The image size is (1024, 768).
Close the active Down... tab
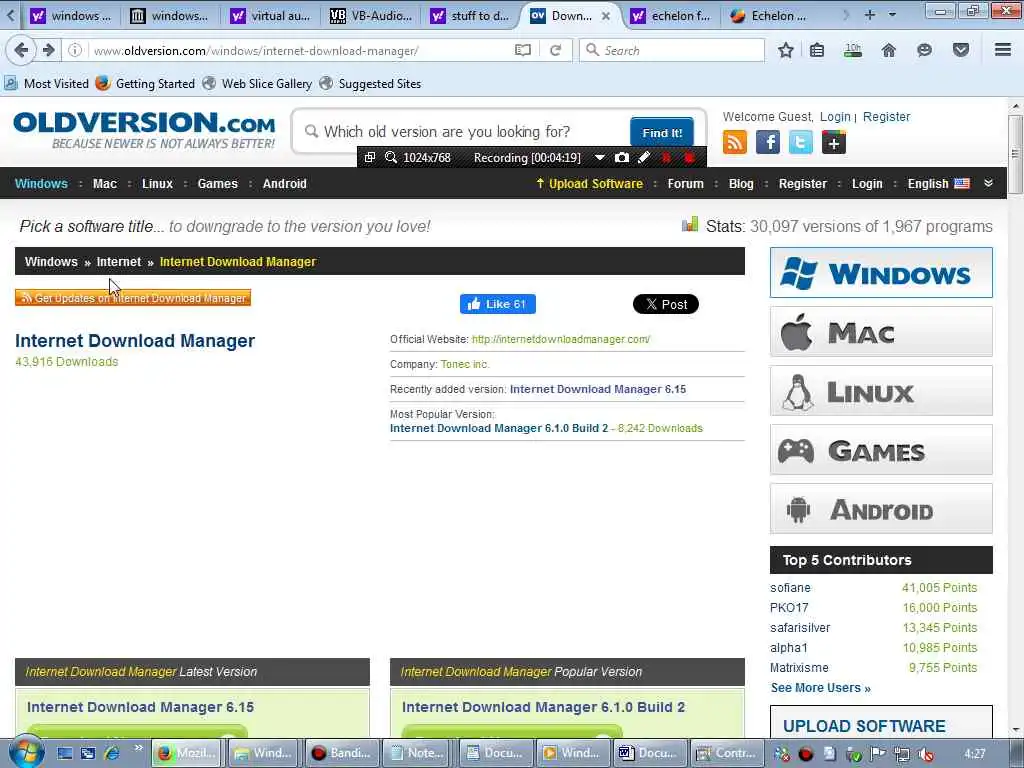(606, 16)
